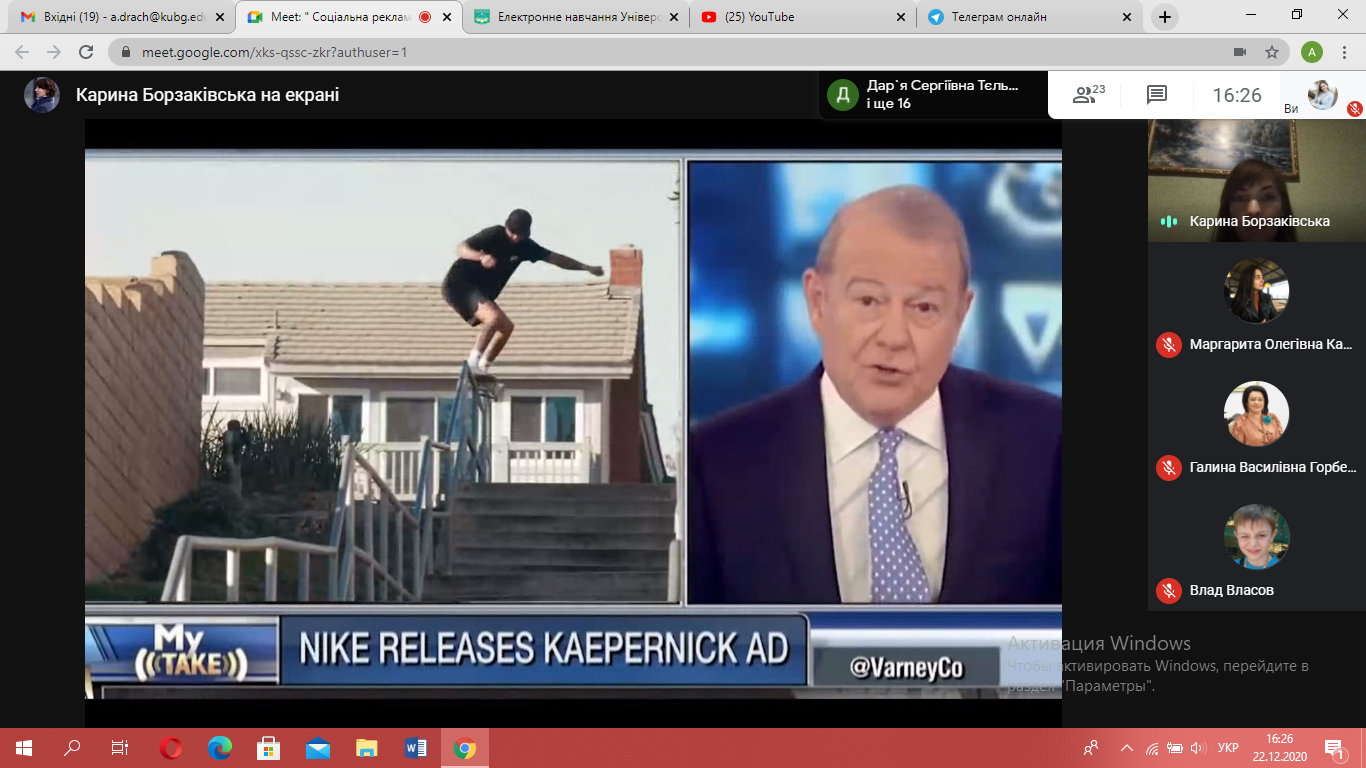Screen dimensions: 1366x768
Task: Show hidden system tray icons
Action: (x=1126, y=748)
